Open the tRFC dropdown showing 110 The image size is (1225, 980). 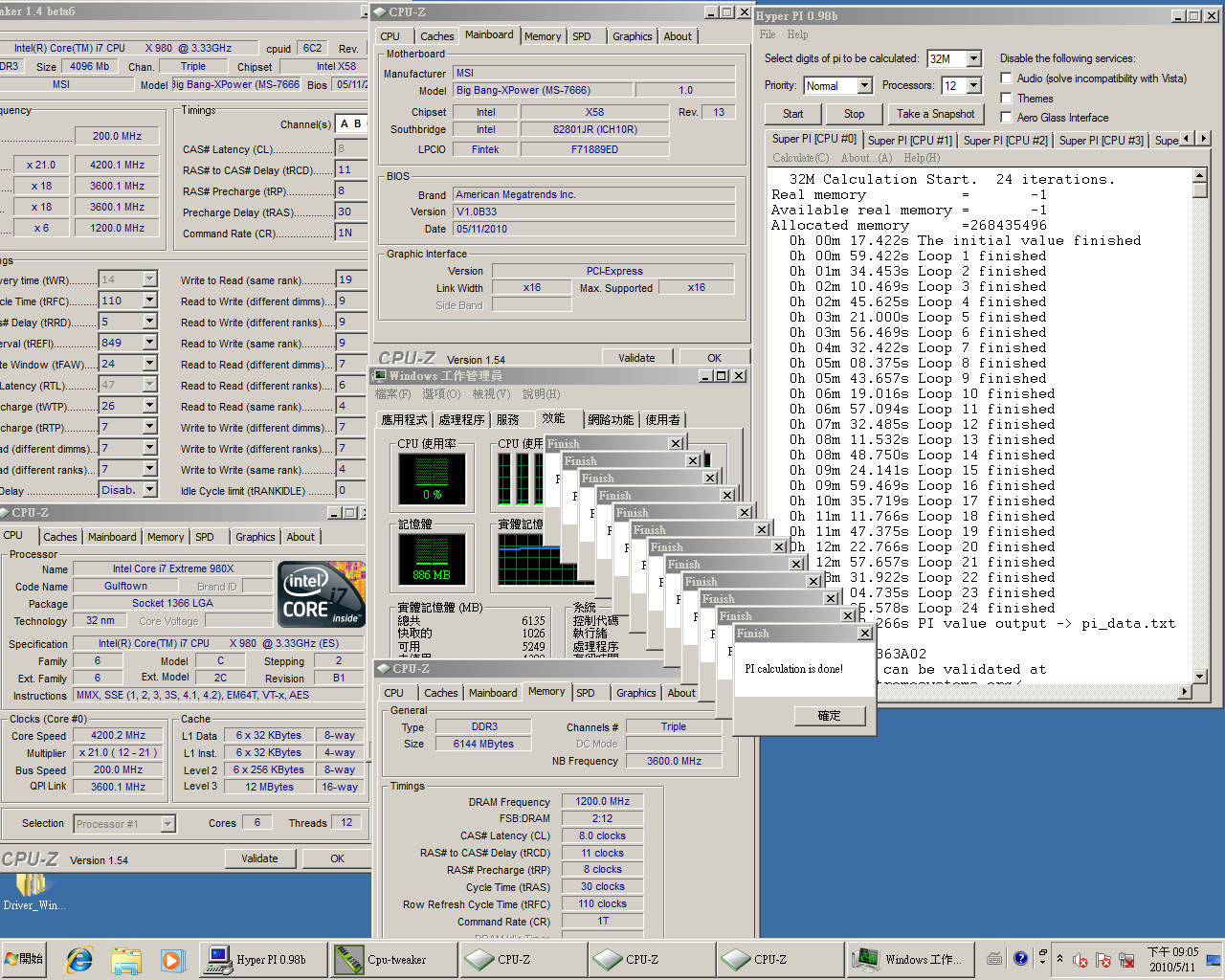pos(150,301)
